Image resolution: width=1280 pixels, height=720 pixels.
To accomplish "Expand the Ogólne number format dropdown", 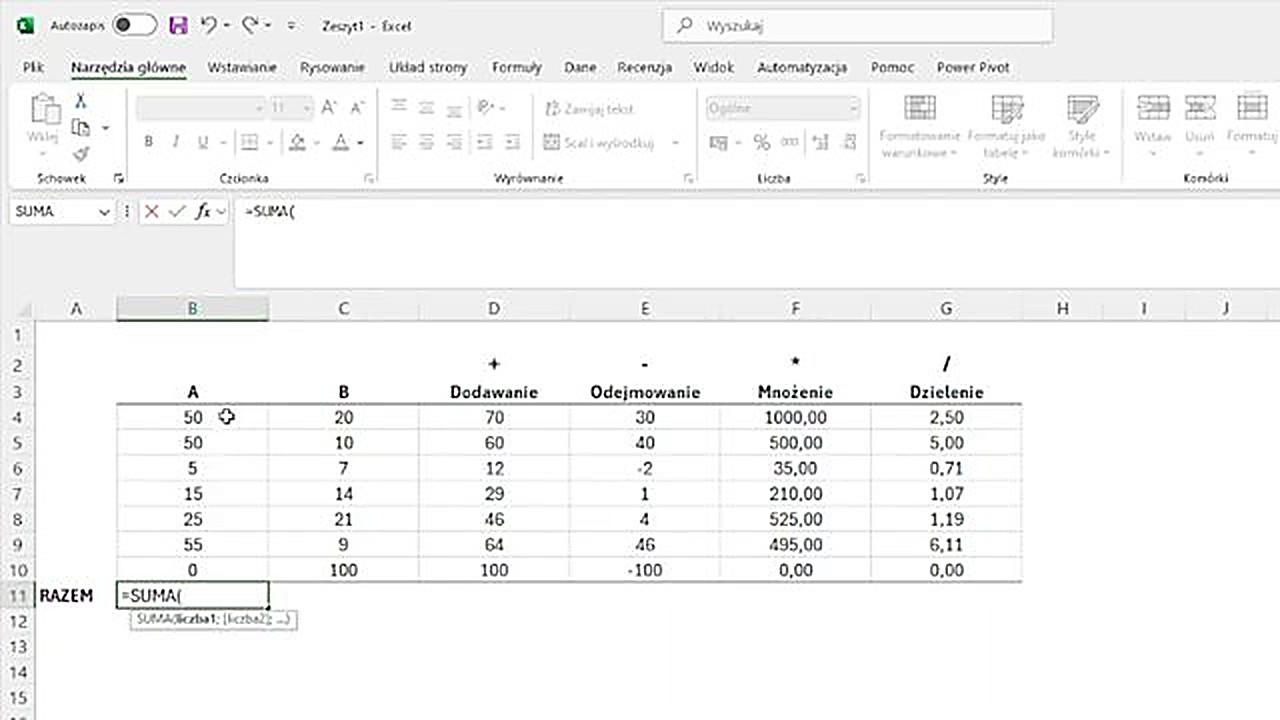I will click(x=853, y=108).
